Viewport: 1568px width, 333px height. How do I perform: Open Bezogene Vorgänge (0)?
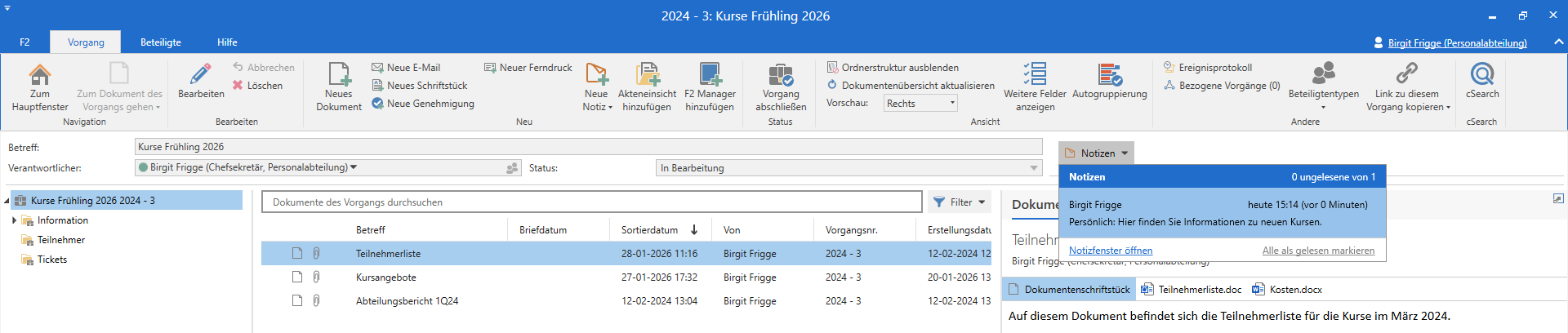(x=1222, y=86)
